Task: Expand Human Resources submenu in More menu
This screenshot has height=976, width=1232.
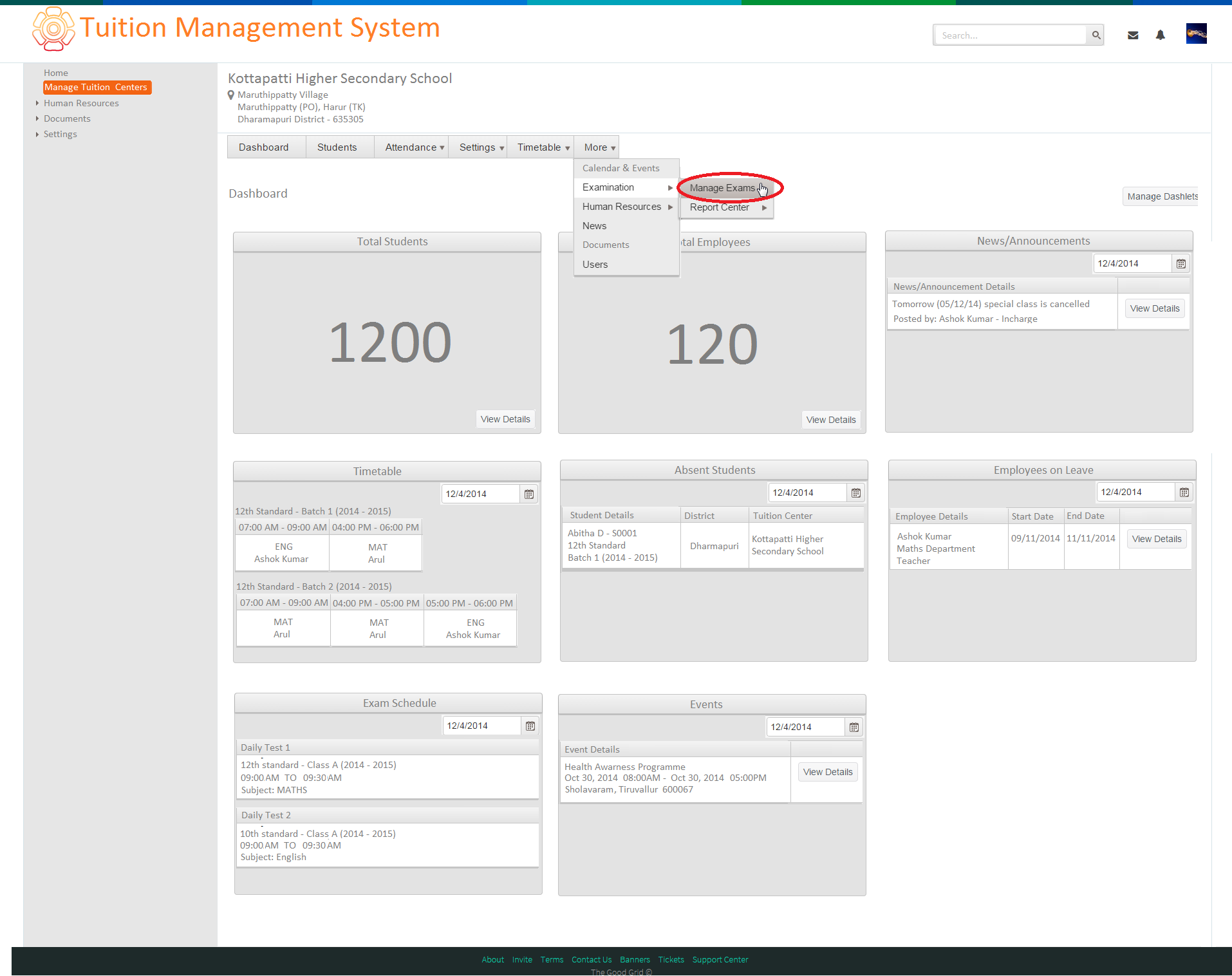Action: tap(626, 207)
